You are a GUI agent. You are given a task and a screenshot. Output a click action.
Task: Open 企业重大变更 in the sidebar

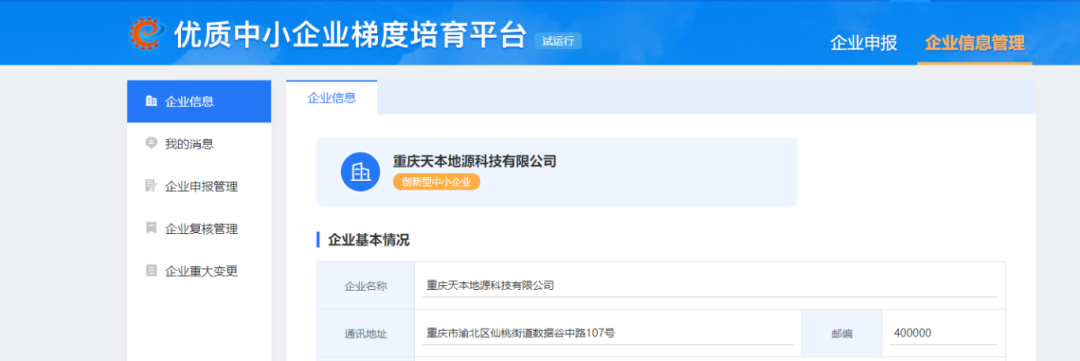(x=199, y=271)
